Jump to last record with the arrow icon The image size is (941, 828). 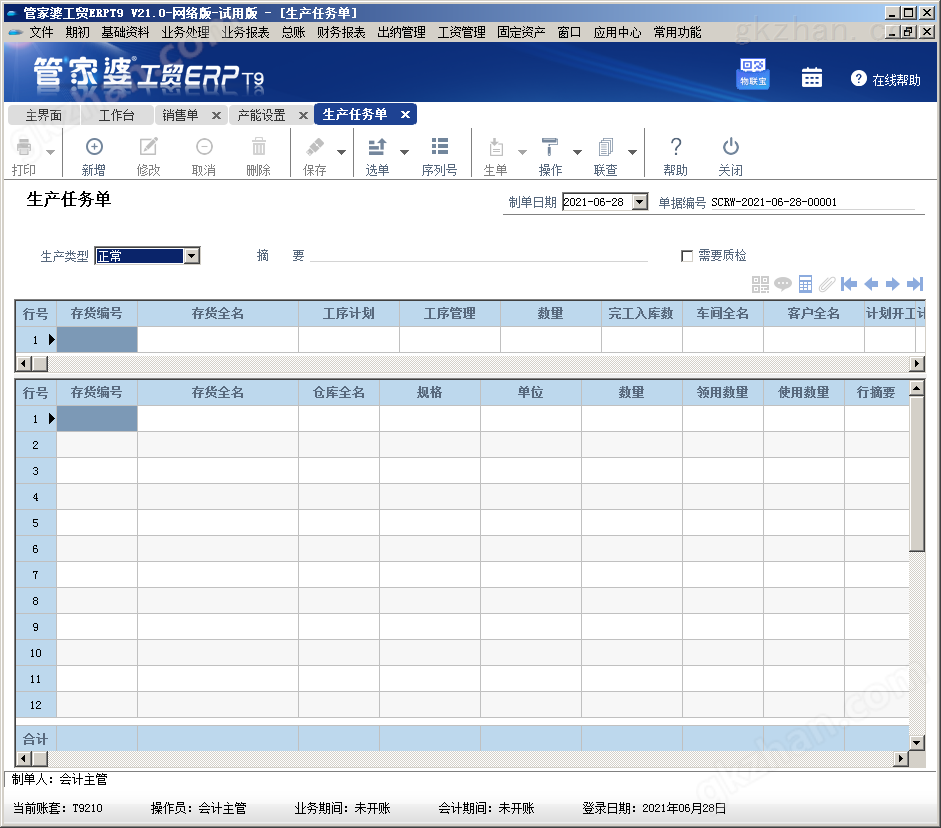pos(915,283)
